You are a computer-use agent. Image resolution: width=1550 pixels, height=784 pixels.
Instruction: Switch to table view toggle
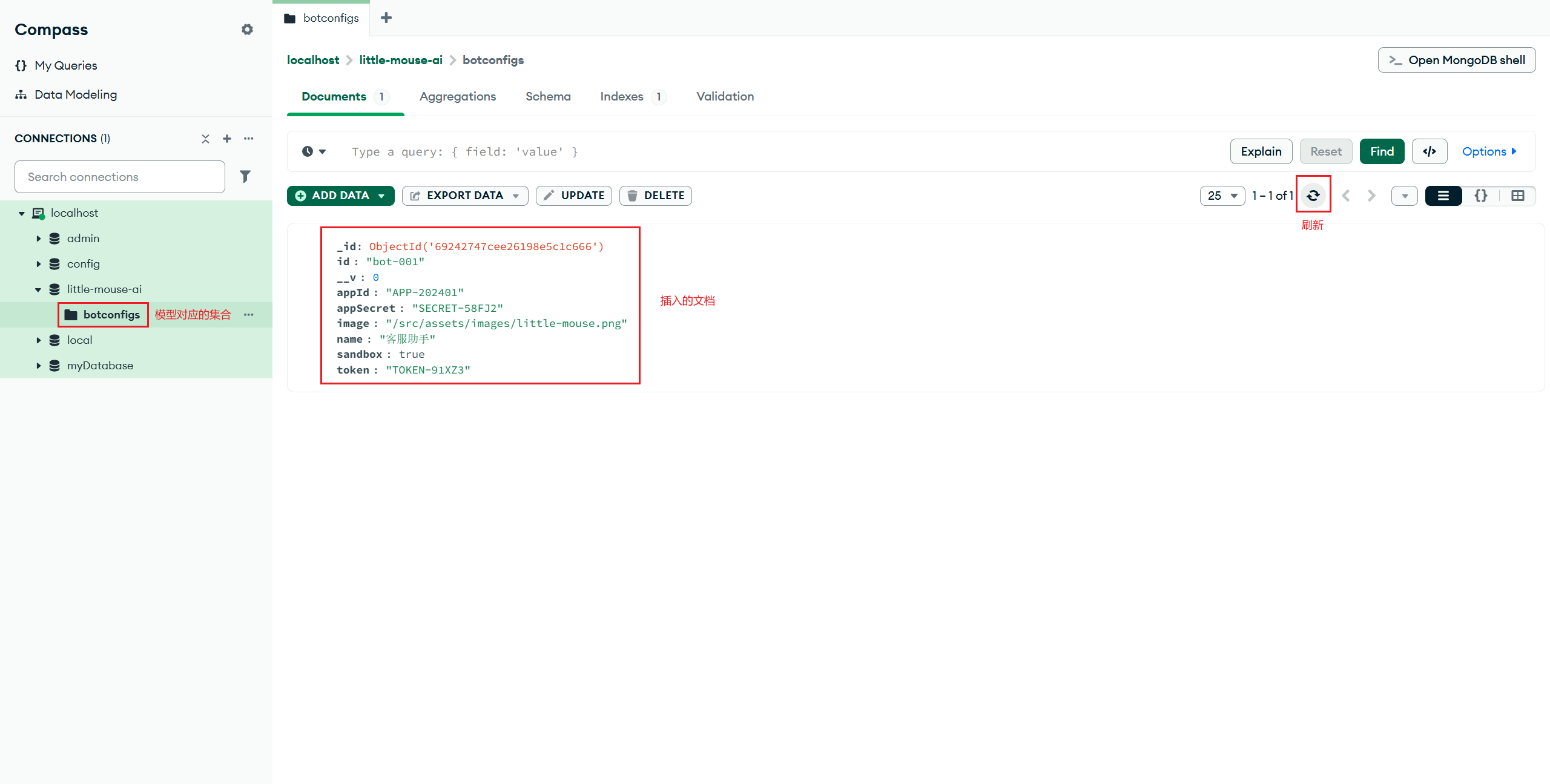pyautogui.click(x=1517, y=196)
